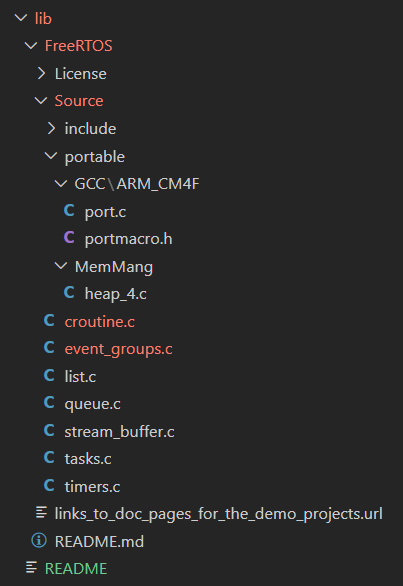The height and width of the screenshot is (586, 403).
Task: Click the text file icon beside green README
Action: point(31,568)
